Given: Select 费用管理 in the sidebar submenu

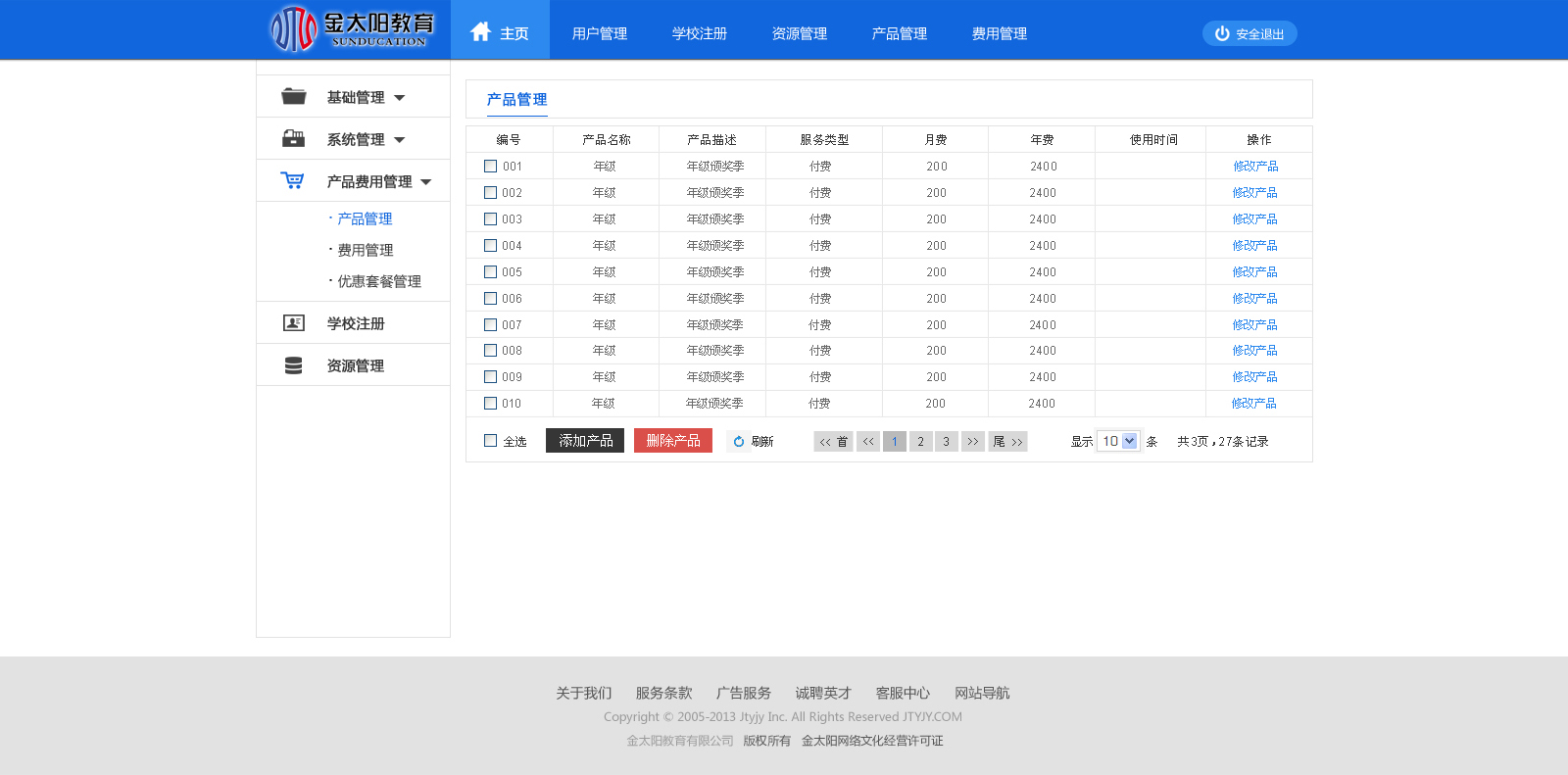Looking at the screenshot, I should pyautogui.click(x=366, y=250).
